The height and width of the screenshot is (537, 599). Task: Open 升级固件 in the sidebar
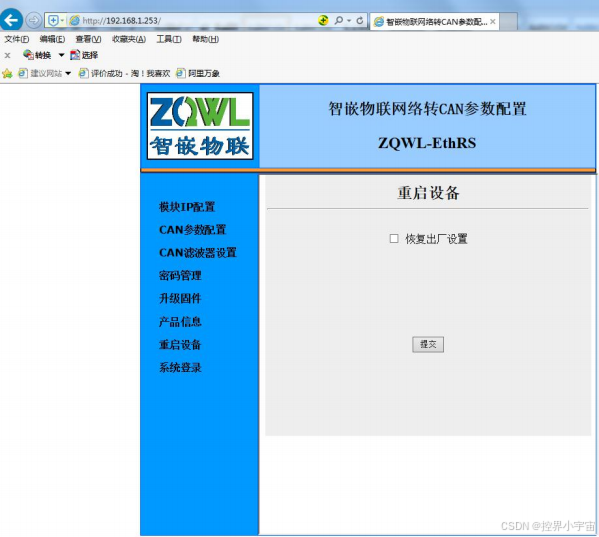point(180,298)
